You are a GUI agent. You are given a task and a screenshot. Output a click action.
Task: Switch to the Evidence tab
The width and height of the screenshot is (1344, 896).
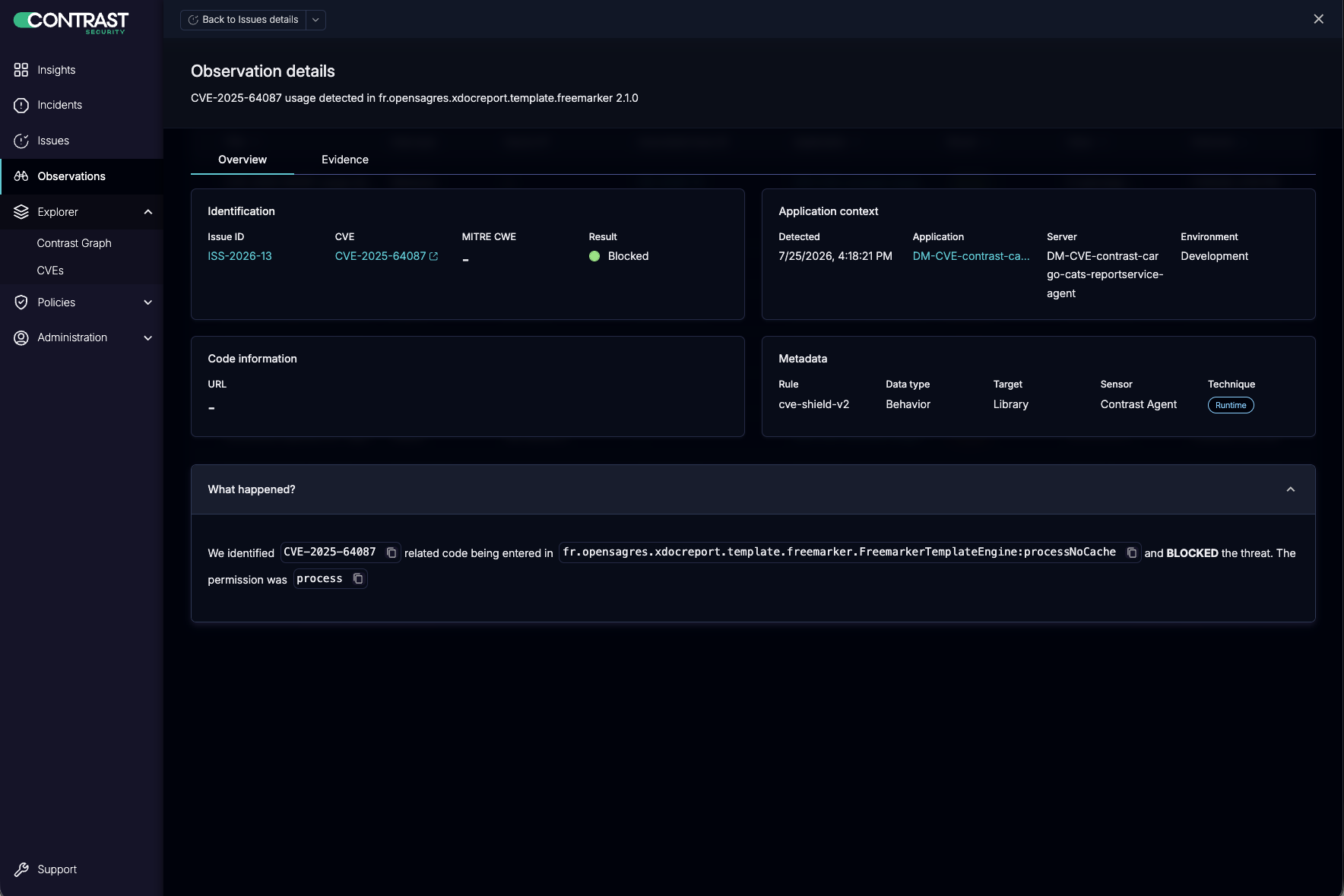click(345, 160)
